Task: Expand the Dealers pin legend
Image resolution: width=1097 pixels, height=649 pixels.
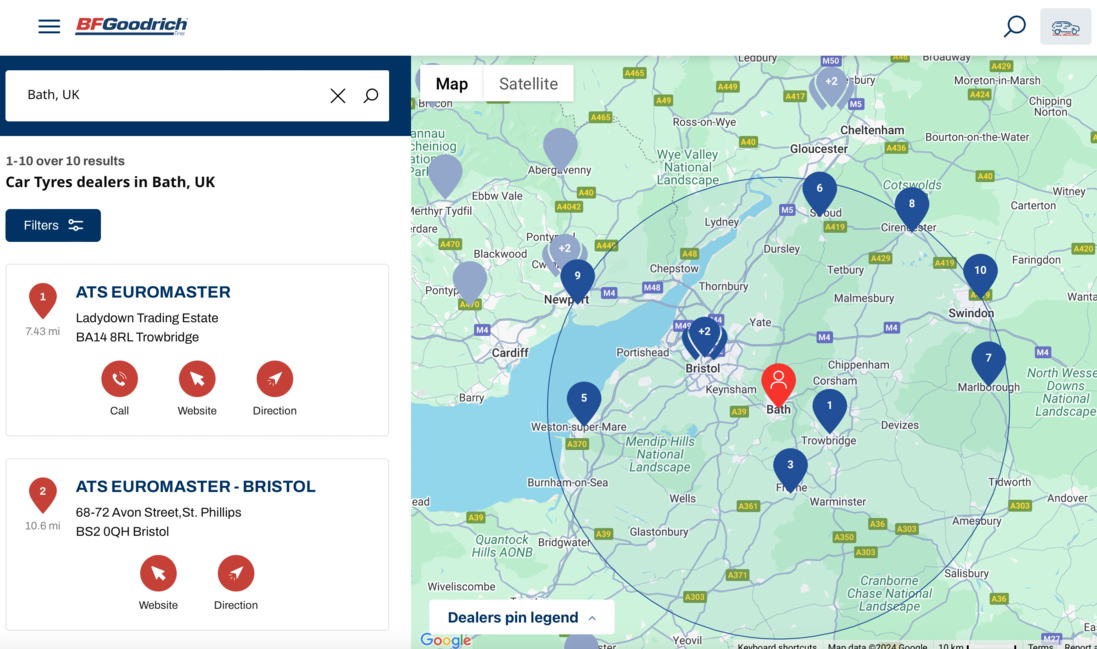Action: coord(522,618)
